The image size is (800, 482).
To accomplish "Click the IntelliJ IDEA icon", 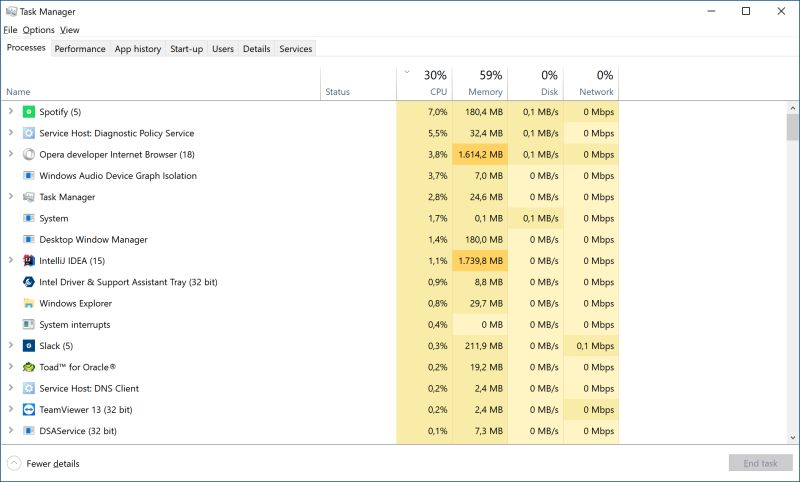I will [x=29, y=261].
